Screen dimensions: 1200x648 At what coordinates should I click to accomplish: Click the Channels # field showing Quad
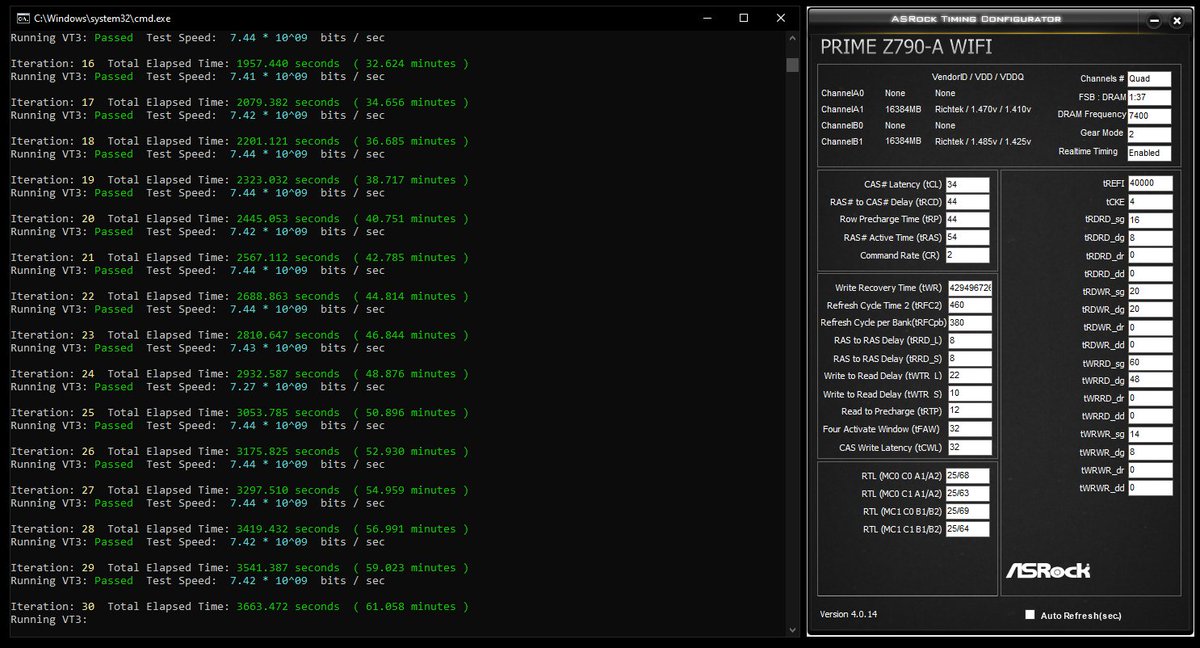click(1149, 79)
